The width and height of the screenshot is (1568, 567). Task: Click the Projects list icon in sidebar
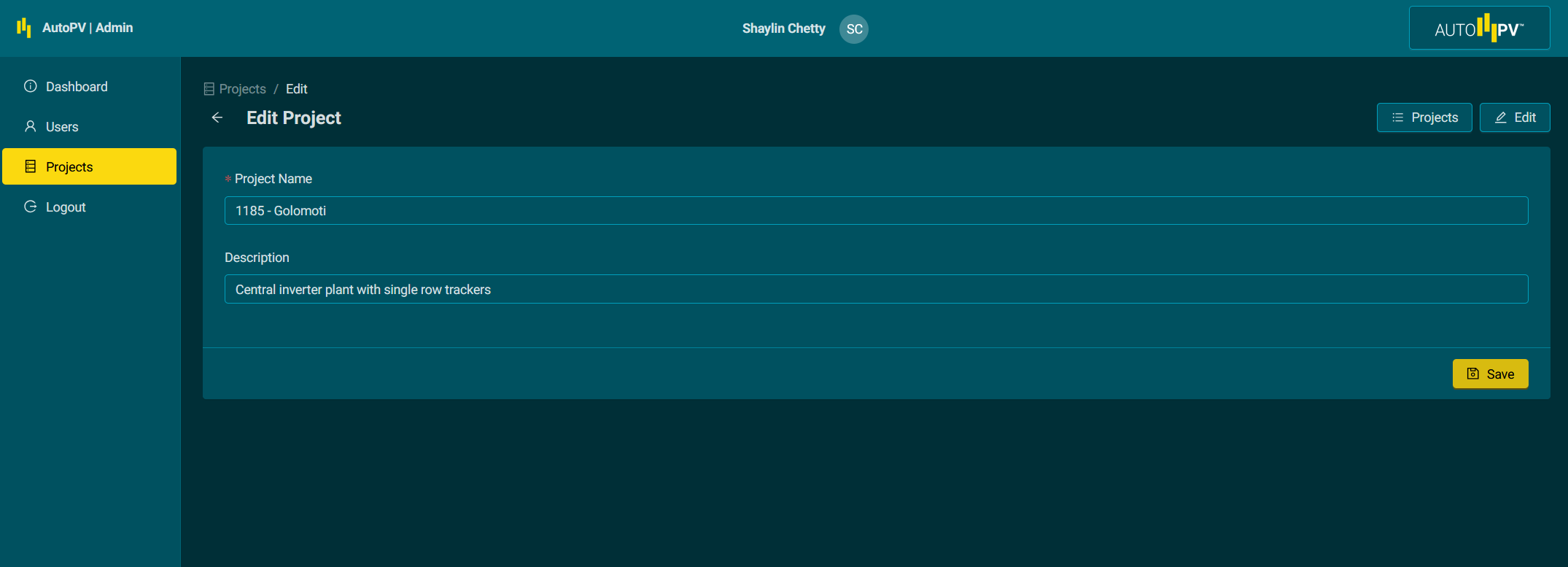31,166
